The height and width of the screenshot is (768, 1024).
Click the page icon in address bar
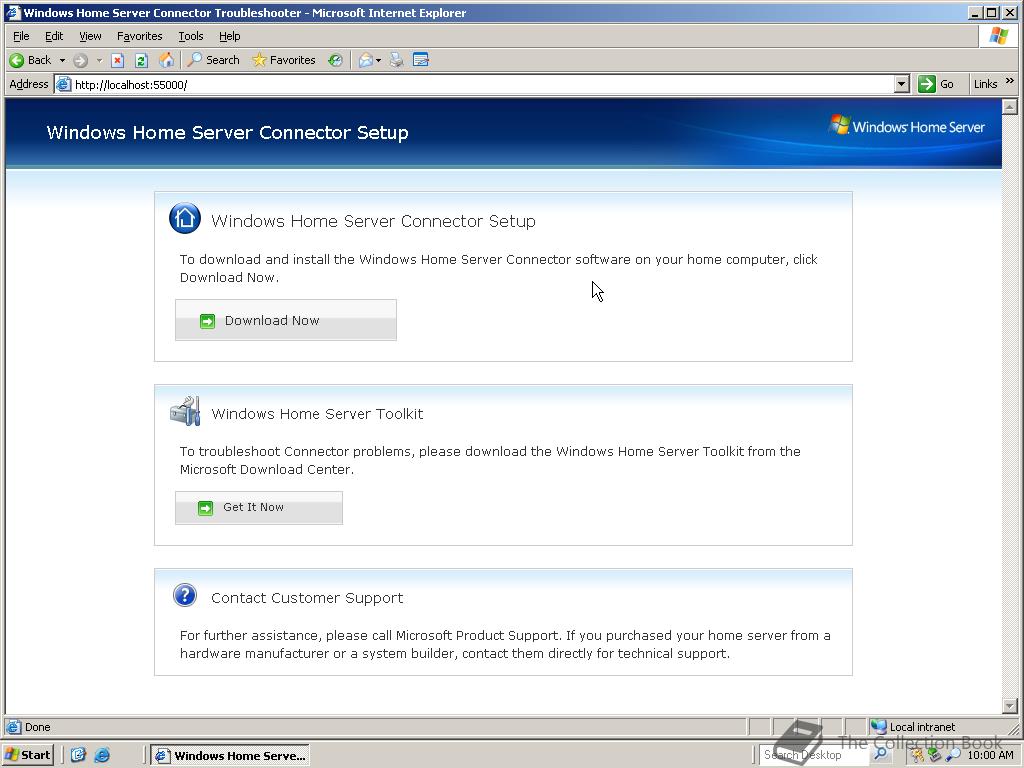(63, 84)
